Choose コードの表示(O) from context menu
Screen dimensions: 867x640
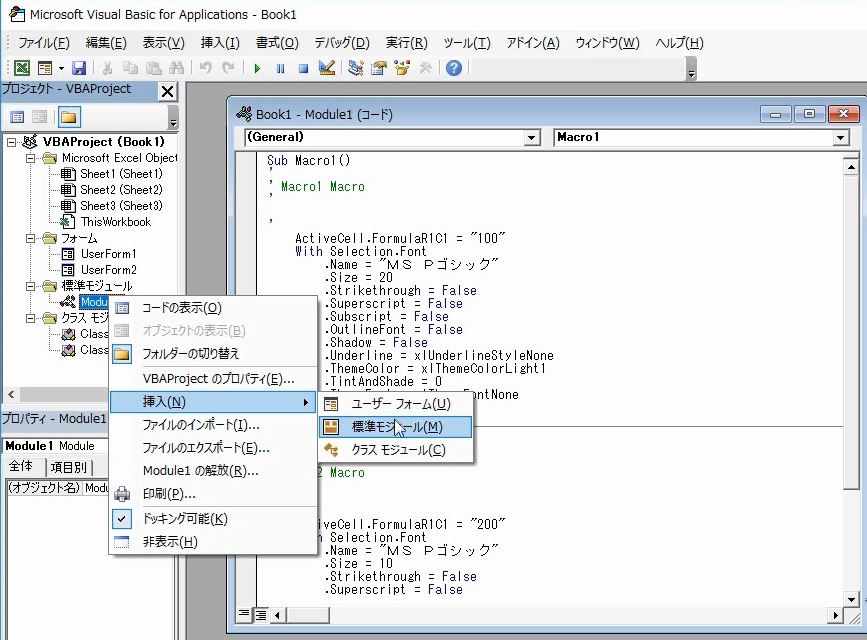tap(213, 308)
